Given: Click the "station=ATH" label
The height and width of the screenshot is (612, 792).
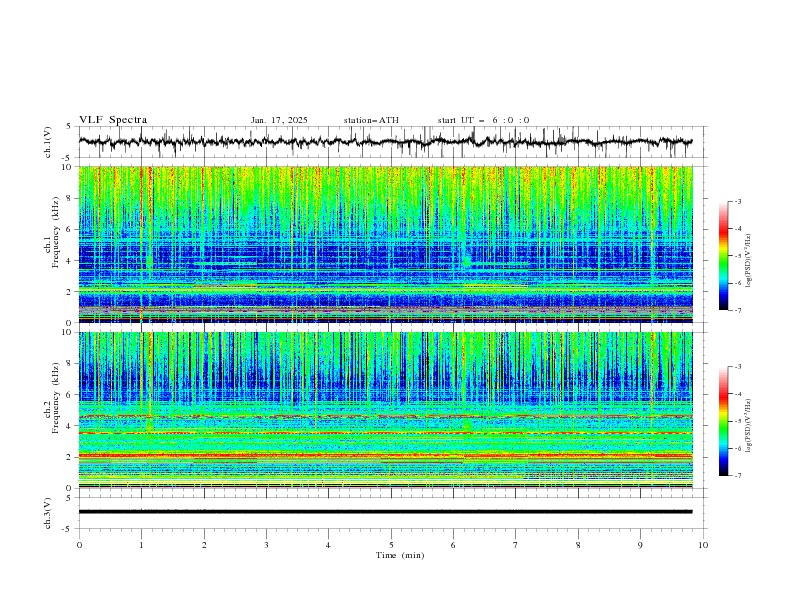Looking at the screenshot, I should coord(371,120).
